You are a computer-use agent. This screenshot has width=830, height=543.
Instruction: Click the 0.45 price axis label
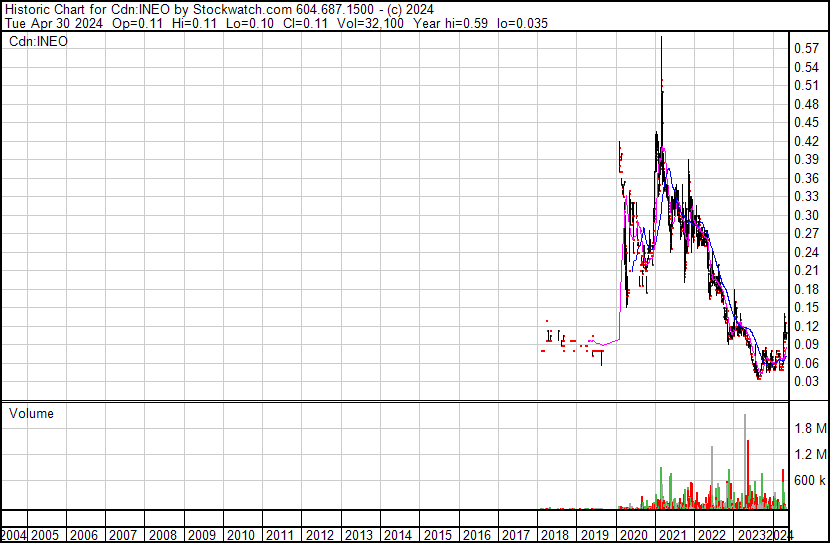point(807,122)
